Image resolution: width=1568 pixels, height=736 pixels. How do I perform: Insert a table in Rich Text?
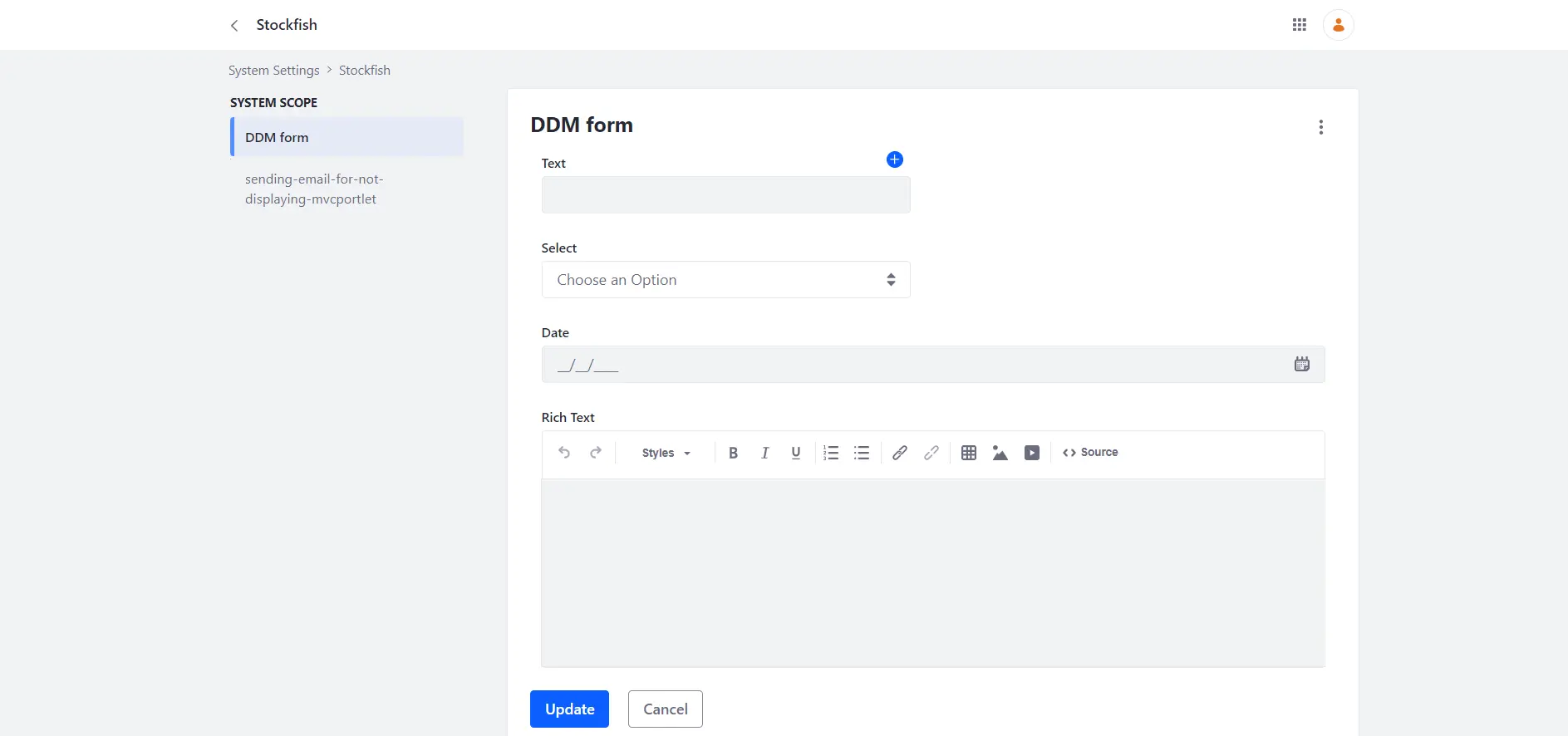pos(969,453)
